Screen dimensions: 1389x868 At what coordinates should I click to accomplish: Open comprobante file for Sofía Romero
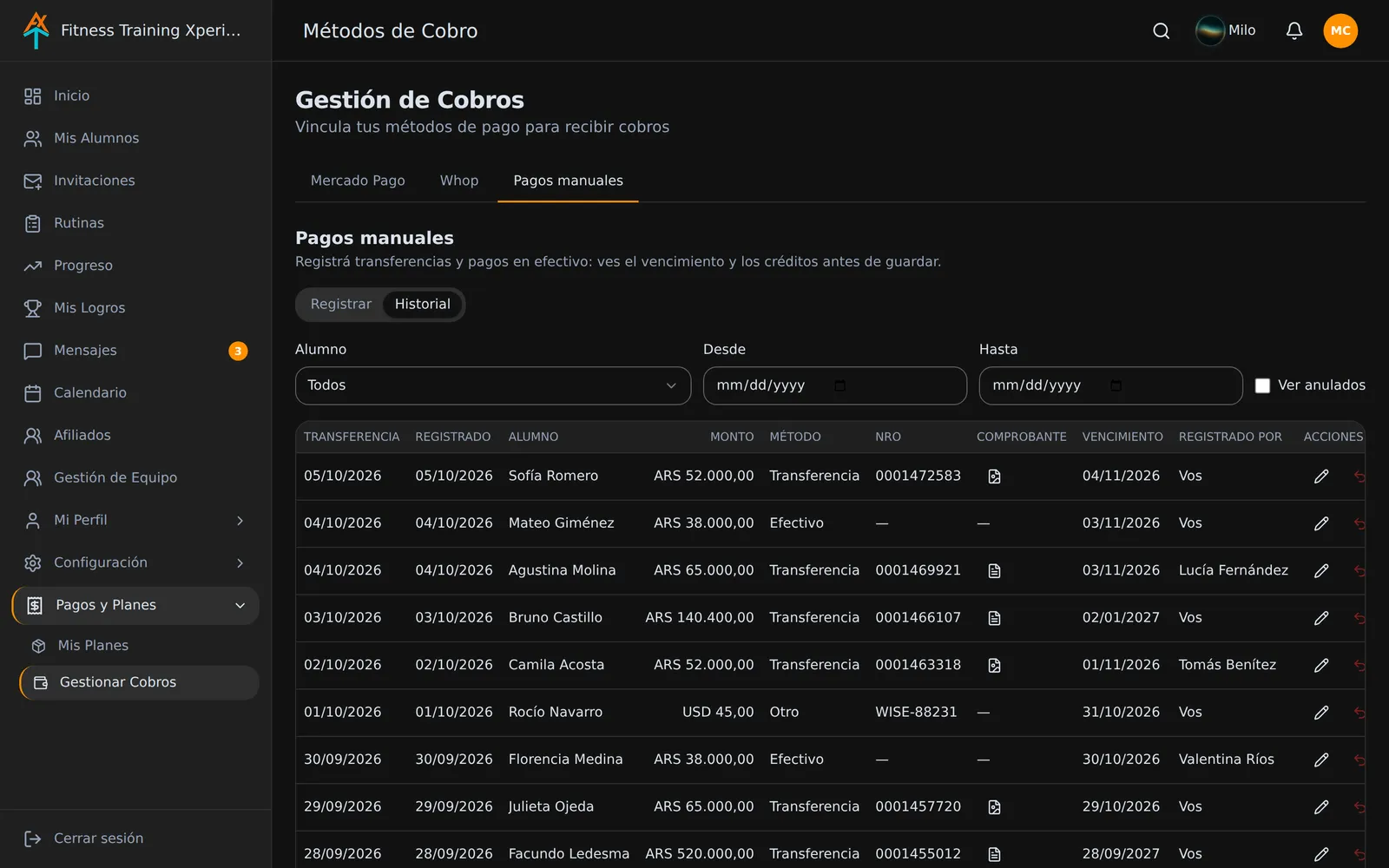point(994,477)
